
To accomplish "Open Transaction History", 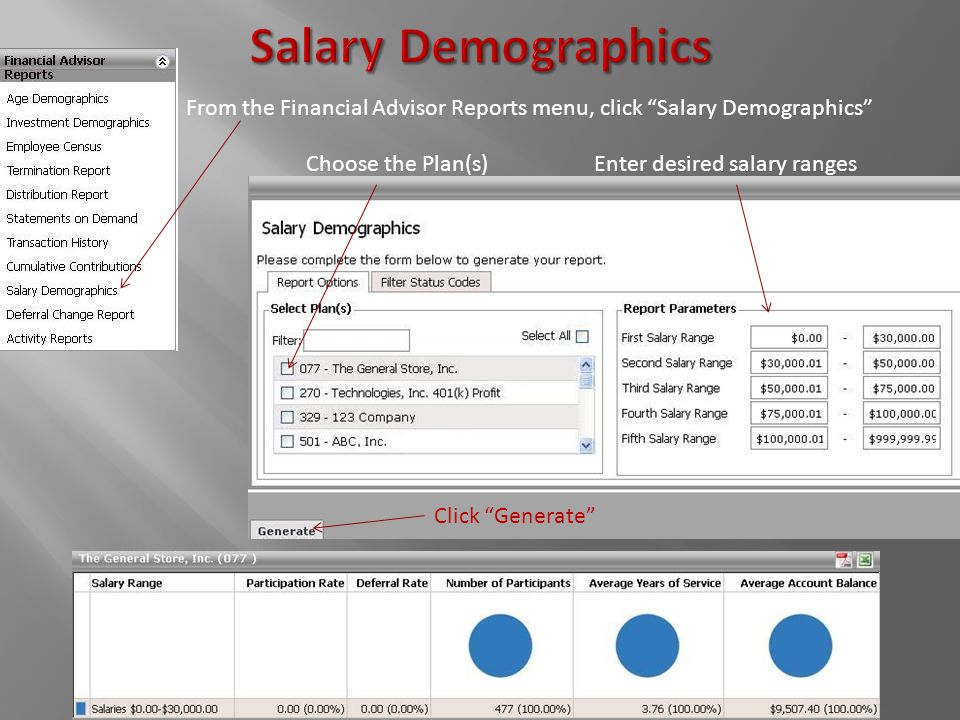I will pos(57,242).
